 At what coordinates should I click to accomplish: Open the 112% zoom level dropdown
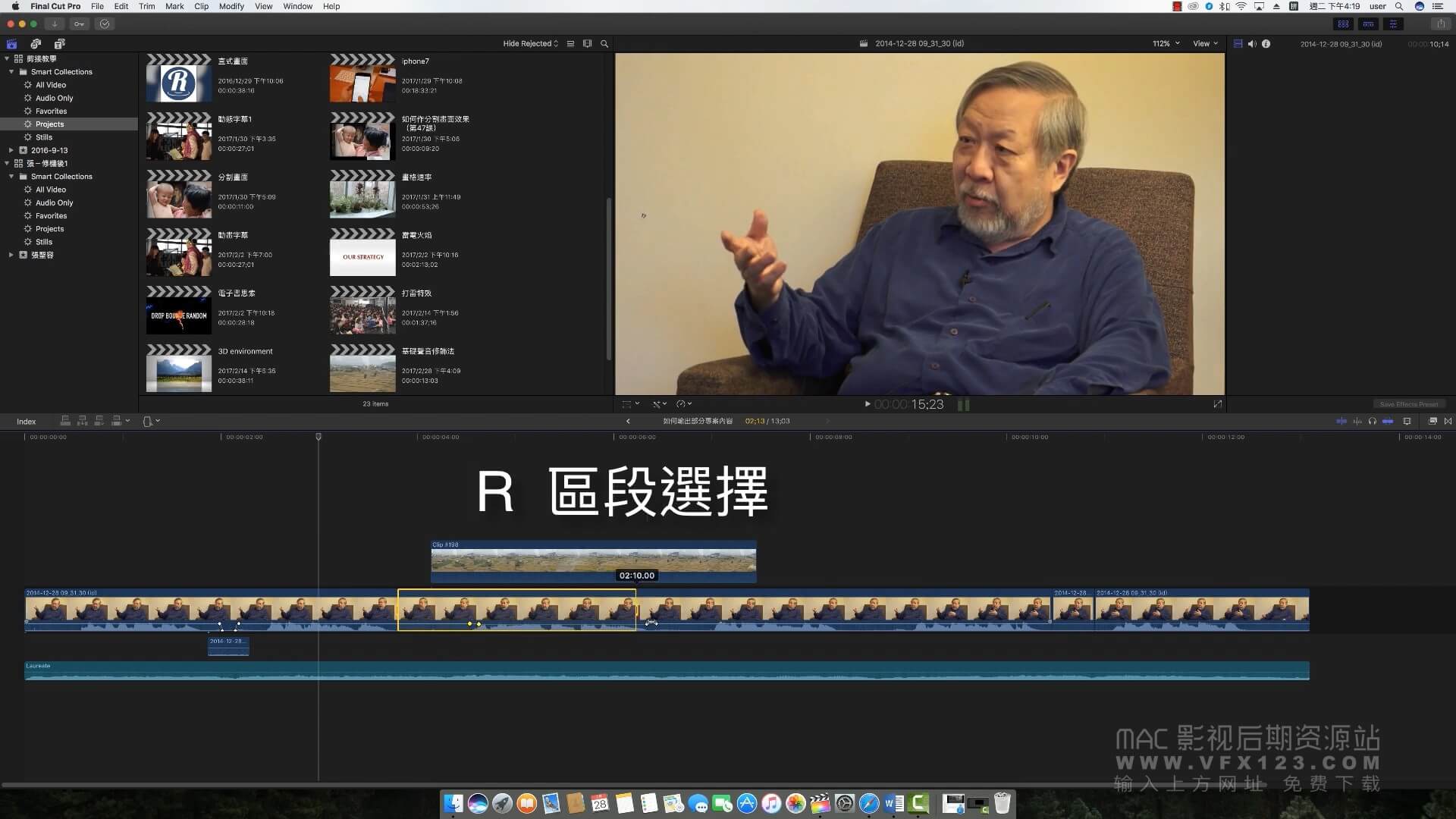(x=1166, y=43)
